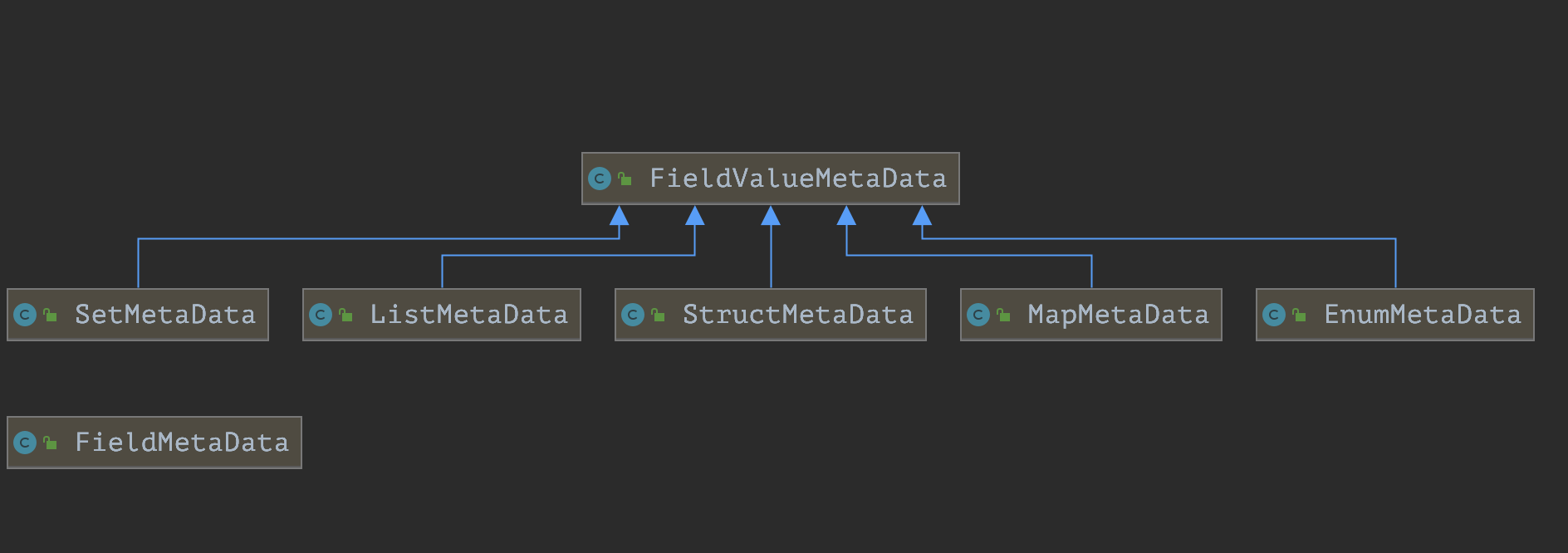The width and height of the screenshot is (1568, 553).
Task: Select the EnumMetaData class name
Action: (x=1422, y=315)
